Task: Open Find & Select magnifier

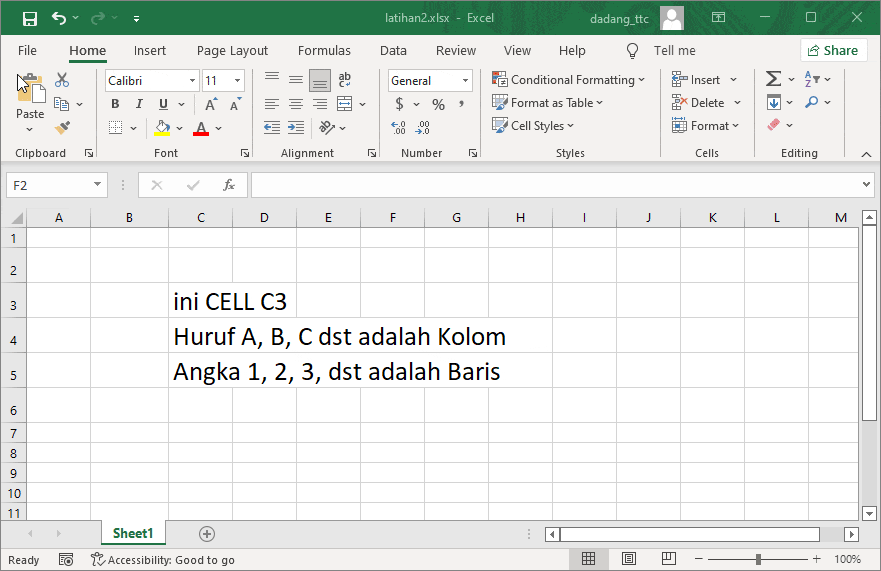Action: 811,102
